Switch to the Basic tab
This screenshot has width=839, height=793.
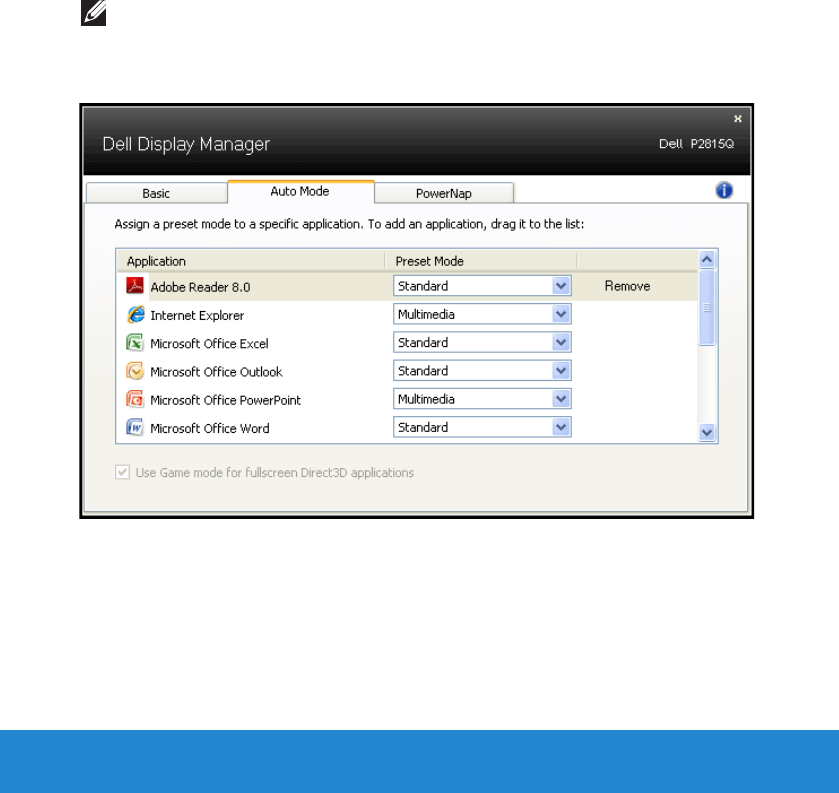(156, 193)
